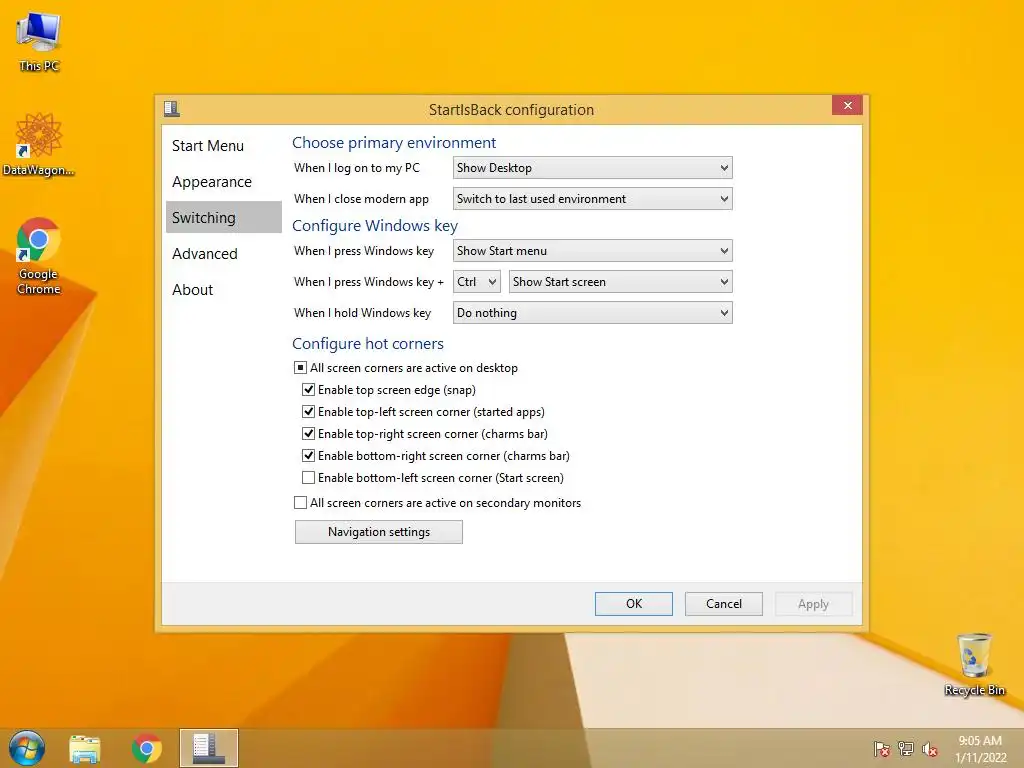Open the 'When I log on to my PC' dropdown
Screen dimensions: 1024x768
coord(592,168)
